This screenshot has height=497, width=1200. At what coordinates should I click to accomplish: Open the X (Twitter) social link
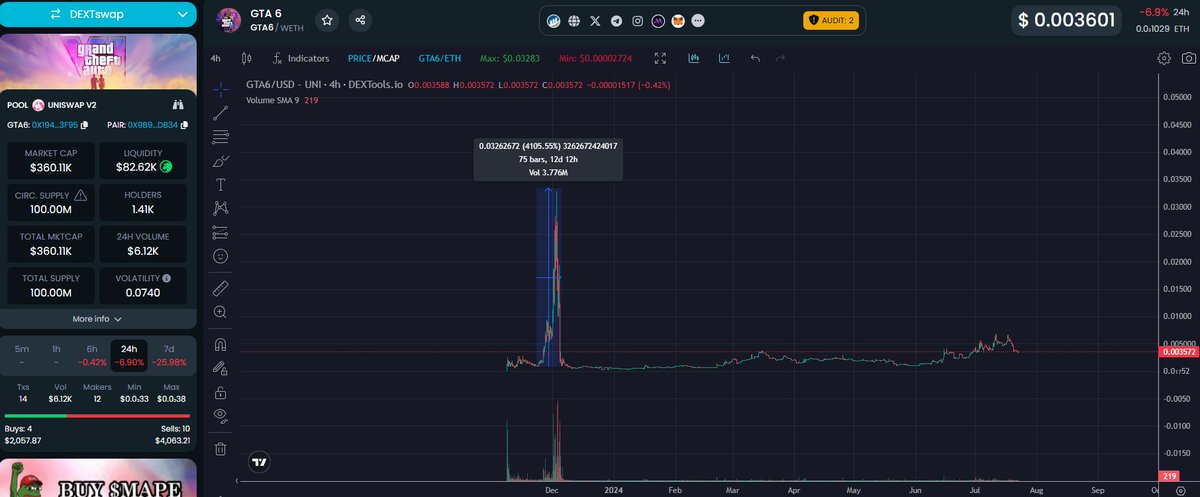[x=595, y=20]
